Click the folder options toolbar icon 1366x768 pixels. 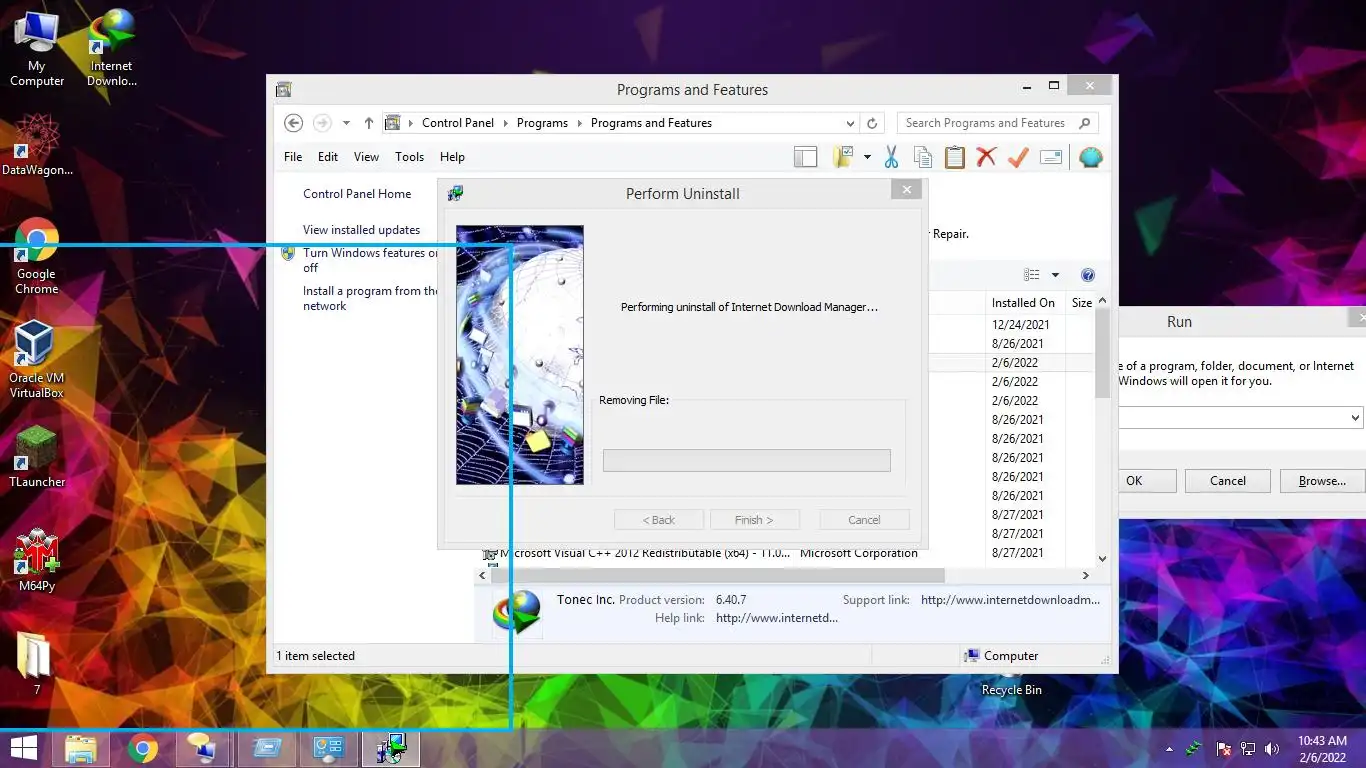click(843, 157)
